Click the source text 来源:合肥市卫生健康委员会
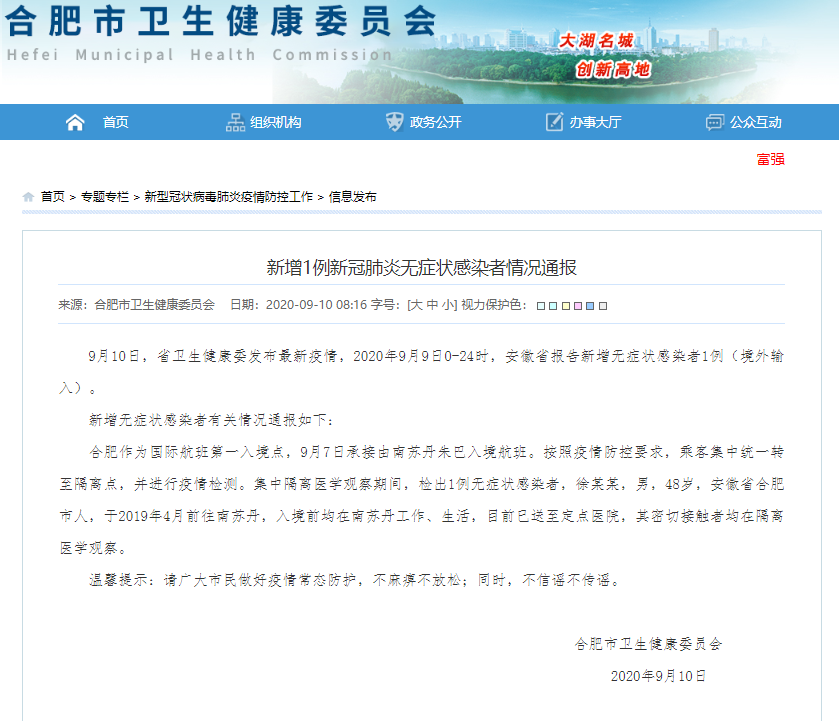The height and width of the screenshot is (721, 839). 136,305
